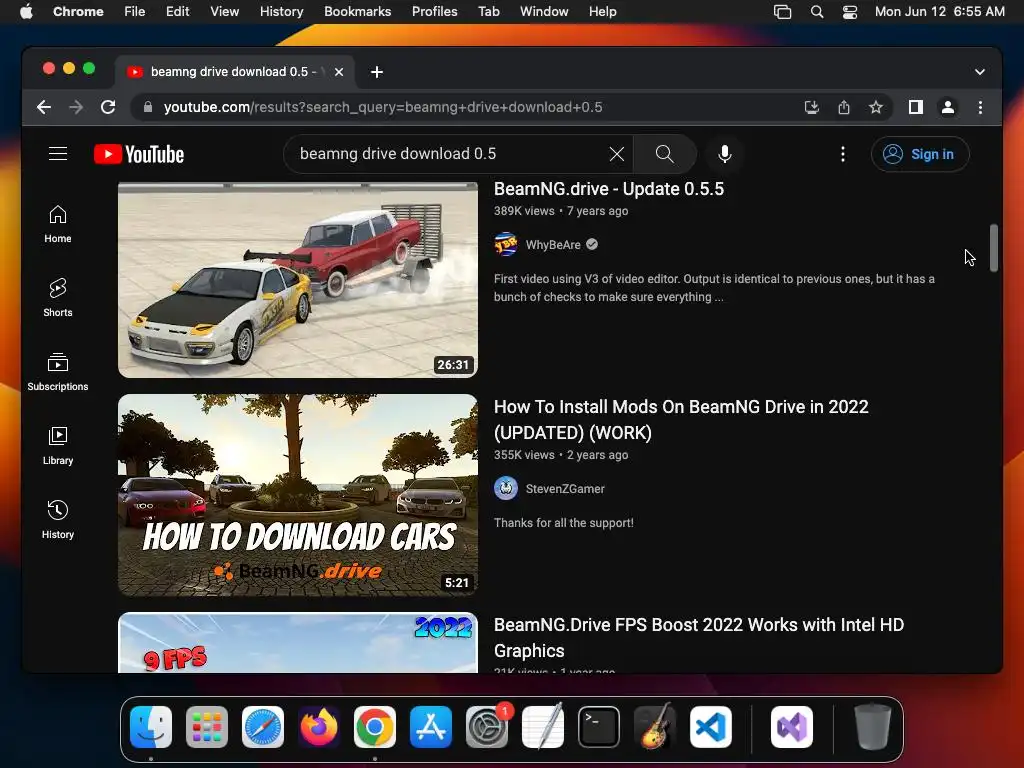This screenshot has height=768, width=1024.
Task: Click the browser forward arrow
Action: tap(76, 107)
